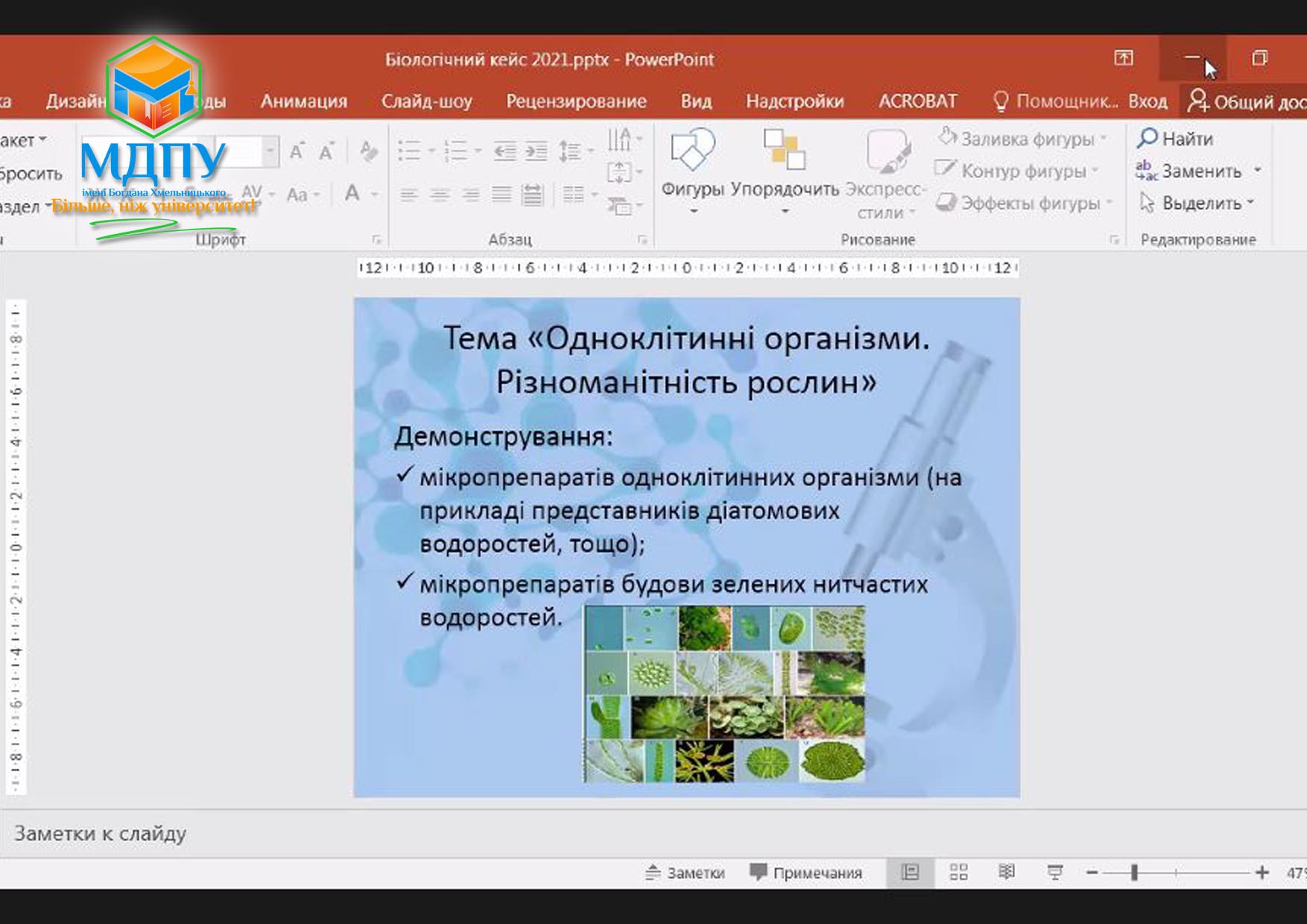Click the increase font size icon
Viewport: 1307px width, 924px height.
pyautogui.click(x=297, y=151)
